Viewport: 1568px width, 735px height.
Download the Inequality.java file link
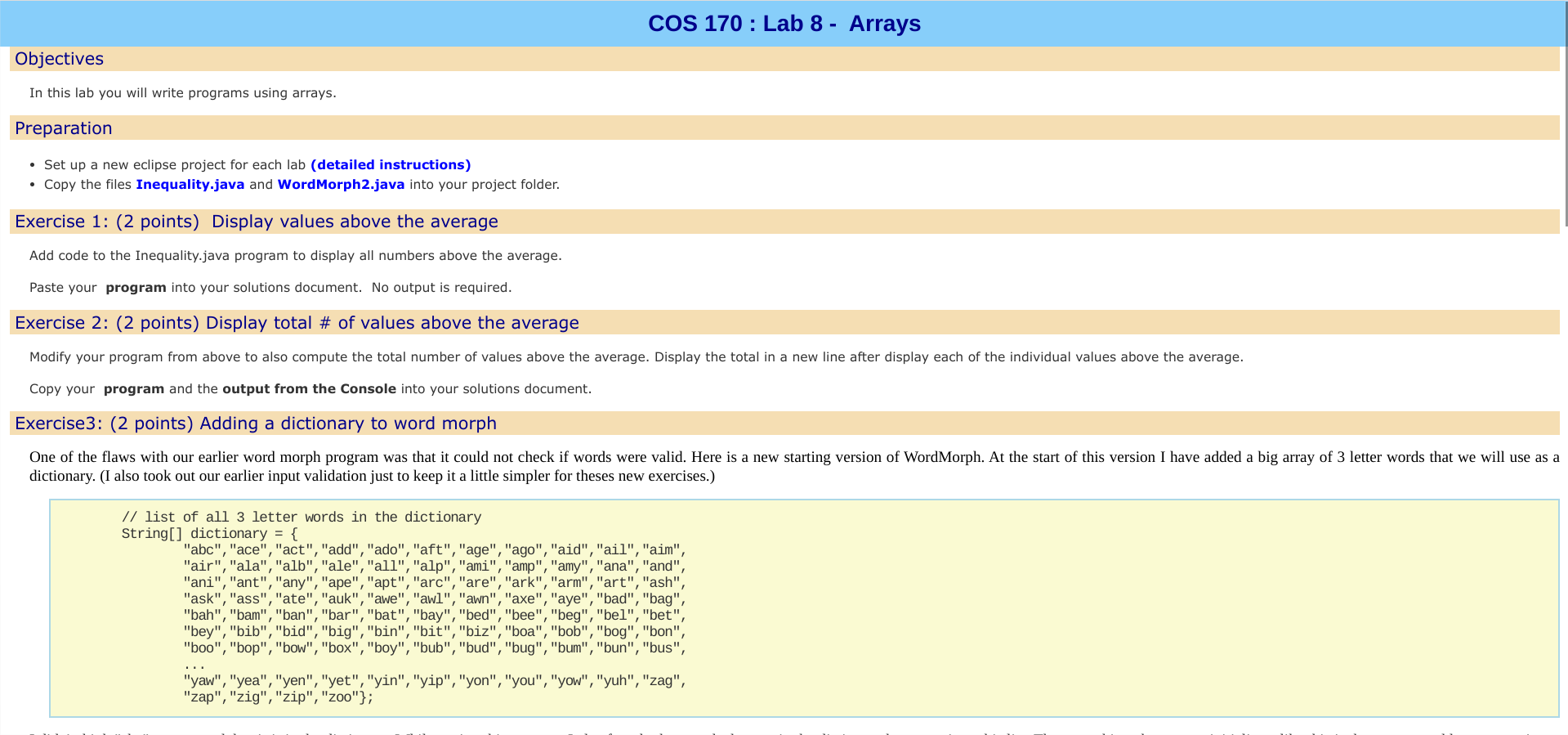pos(190,185)
